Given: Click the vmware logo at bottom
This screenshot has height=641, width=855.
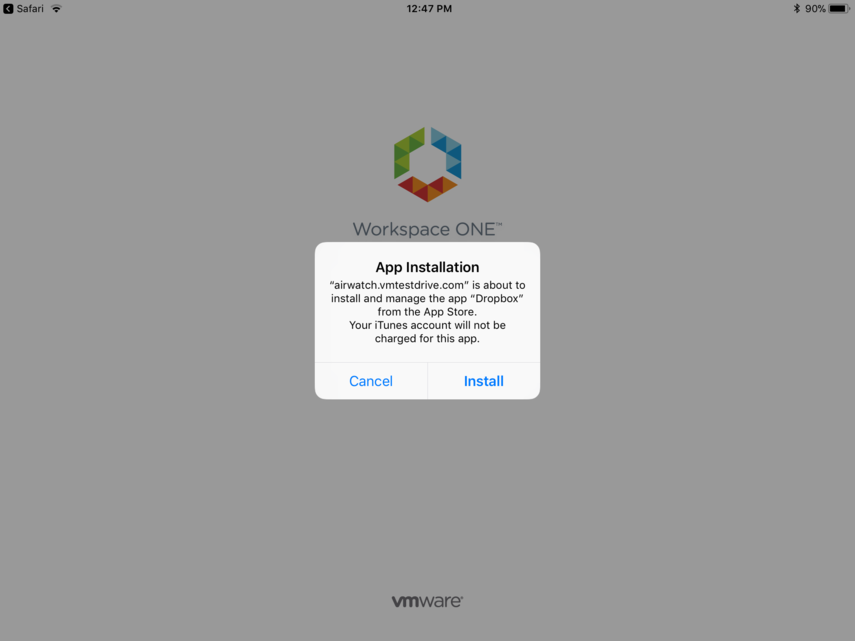Looking at the screenshot, I should 428,601.
